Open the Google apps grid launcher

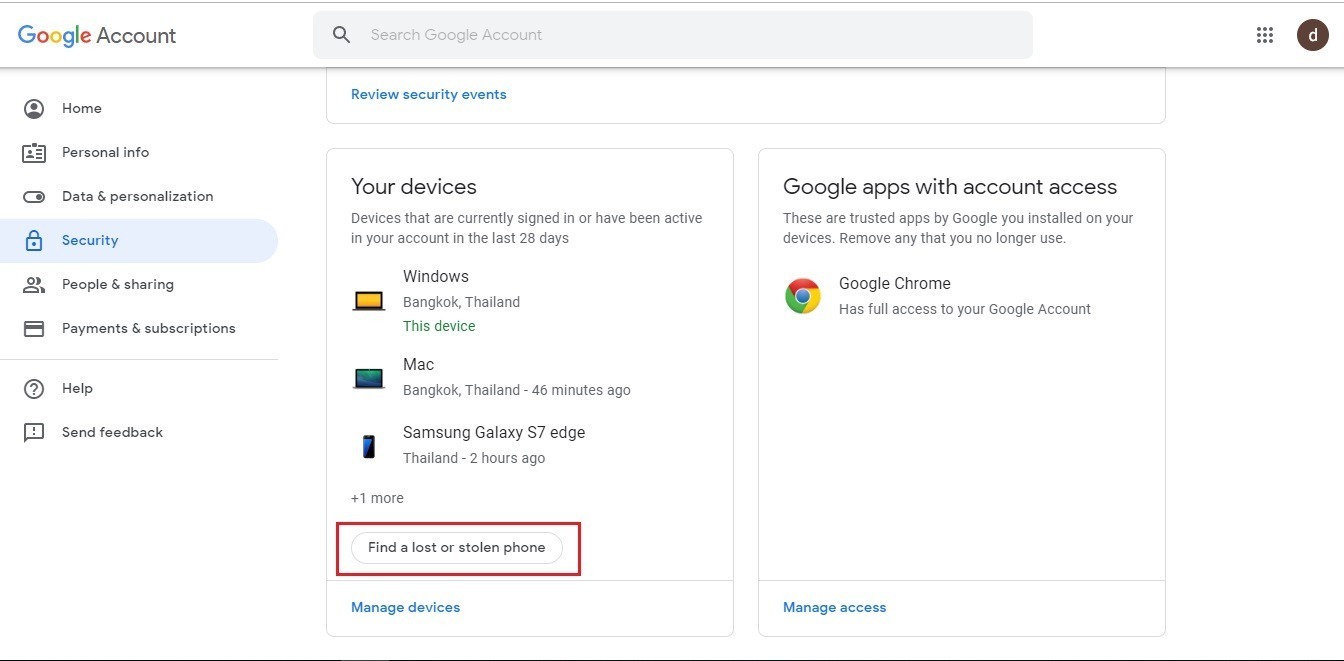(1265, 35)
